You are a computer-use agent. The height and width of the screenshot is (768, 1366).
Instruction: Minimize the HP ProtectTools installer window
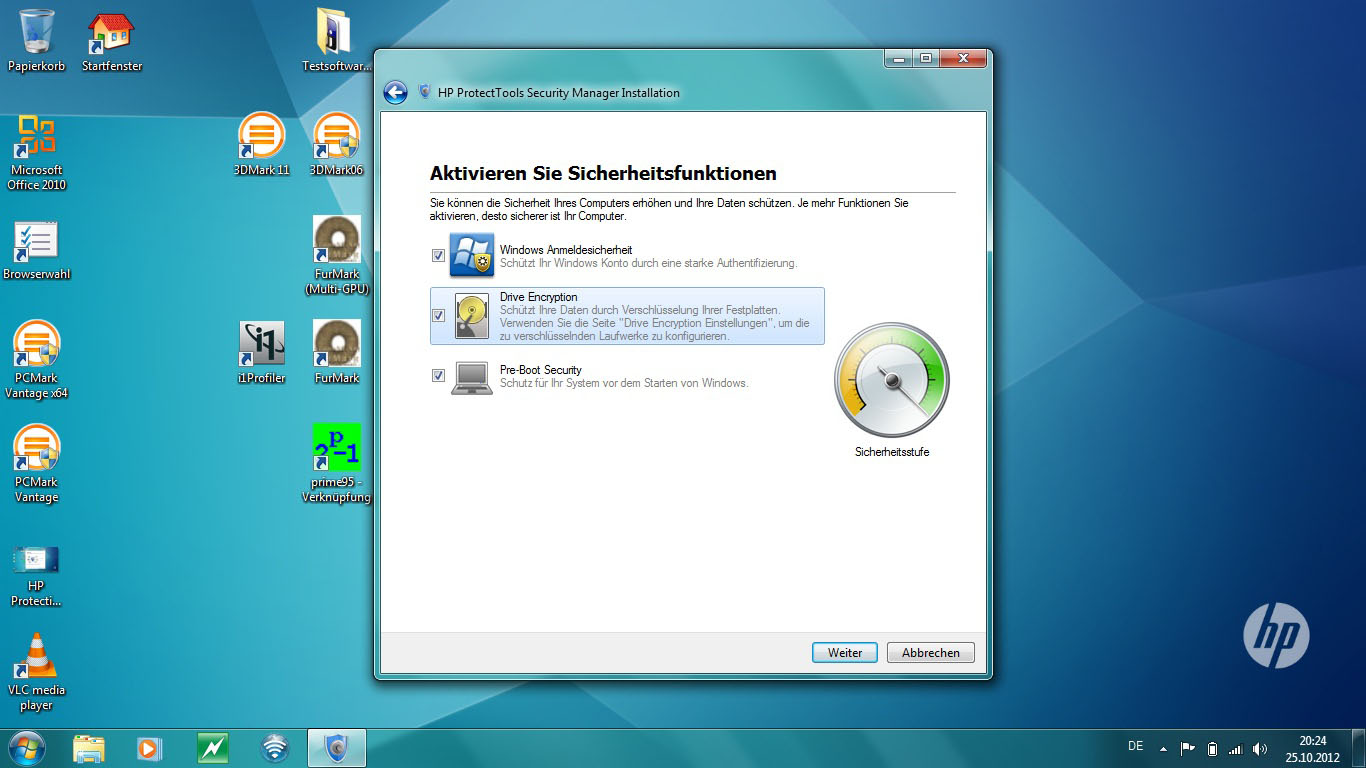pyautogui.click(x=898, y=58)
